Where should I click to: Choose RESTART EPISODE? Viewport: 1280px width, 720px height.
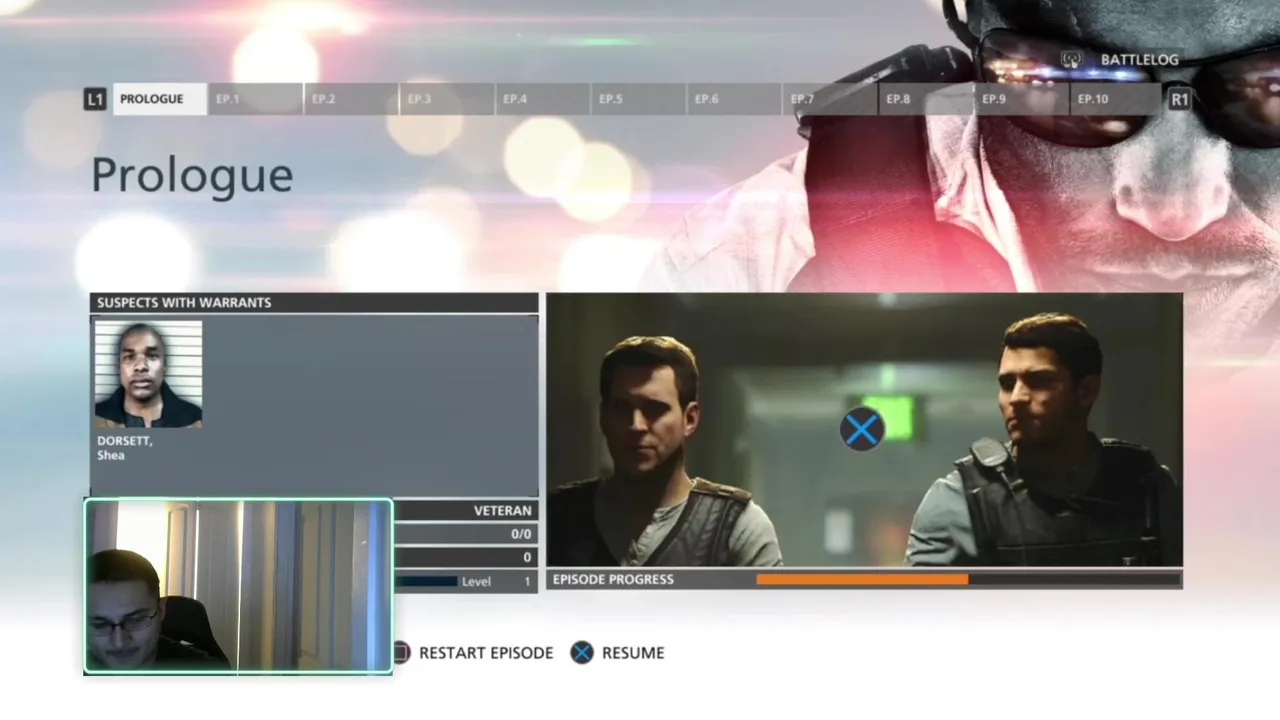pos(486,653)
